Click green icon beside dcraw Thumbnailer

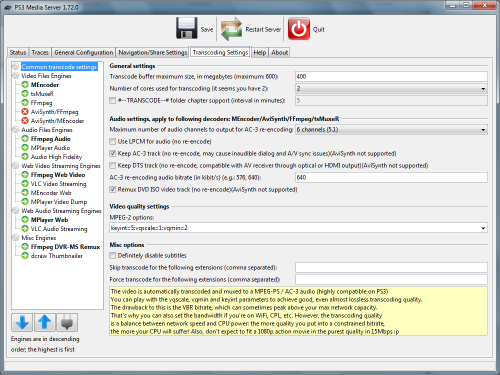[x=25, y=256]
